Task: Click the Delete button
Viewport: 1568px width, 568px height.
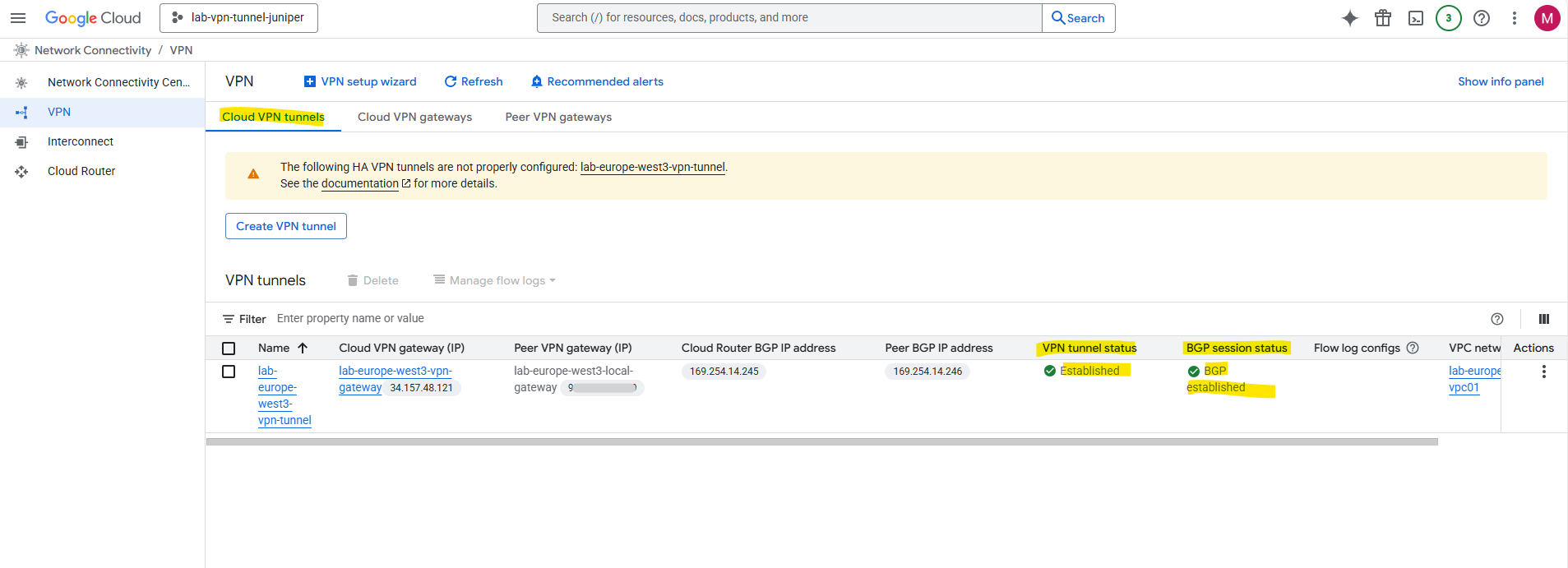Action: pyautogui.click(x=372, y=280)
